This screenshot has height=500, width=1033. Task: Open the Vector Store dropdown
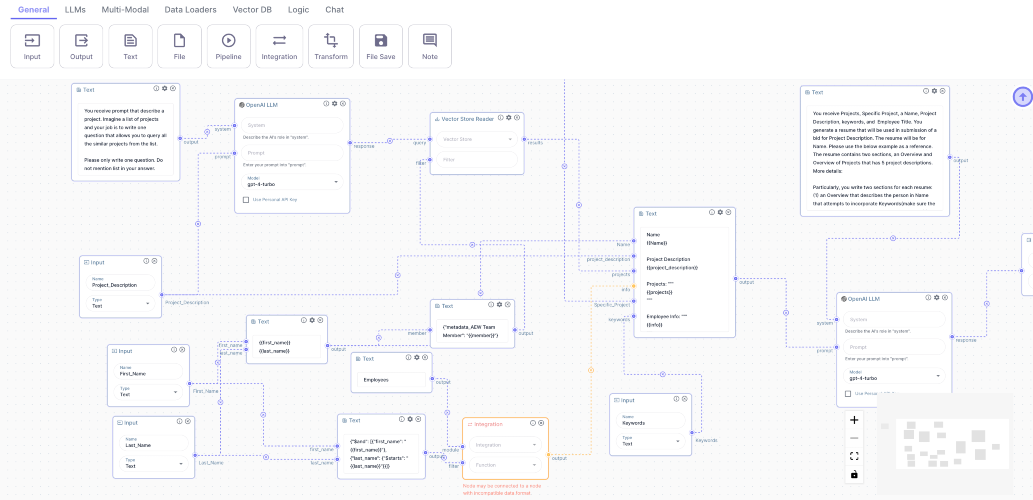(x=477, y=139)
